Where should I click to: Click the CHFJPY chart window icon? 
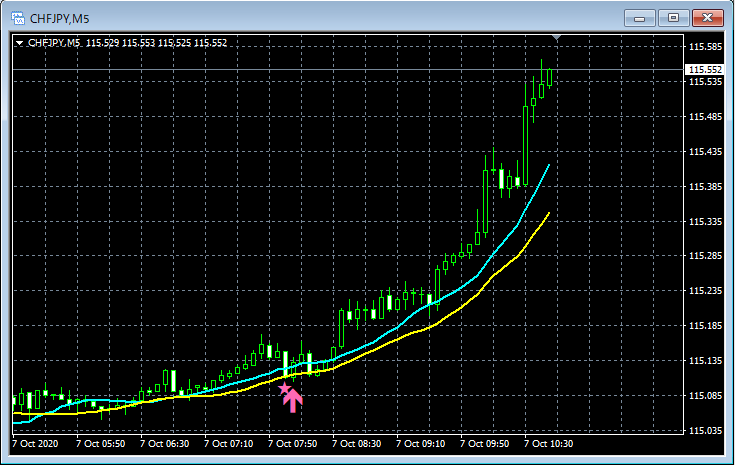point(17,18)
